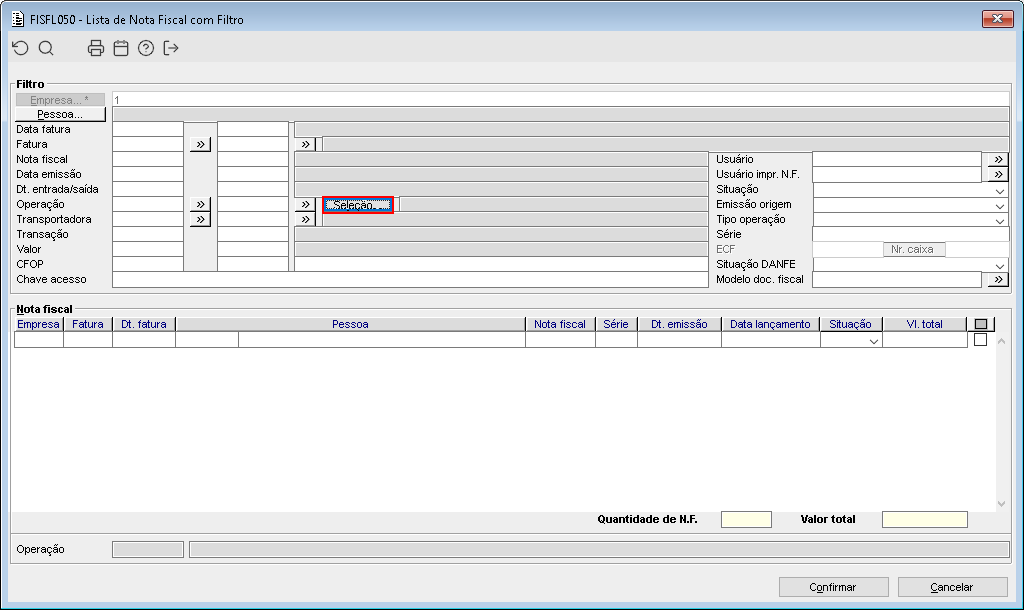Open help question-mark toolbar icon
Image resolution: width=1024 pixels, height=610 pixels.
coord(146,48)
